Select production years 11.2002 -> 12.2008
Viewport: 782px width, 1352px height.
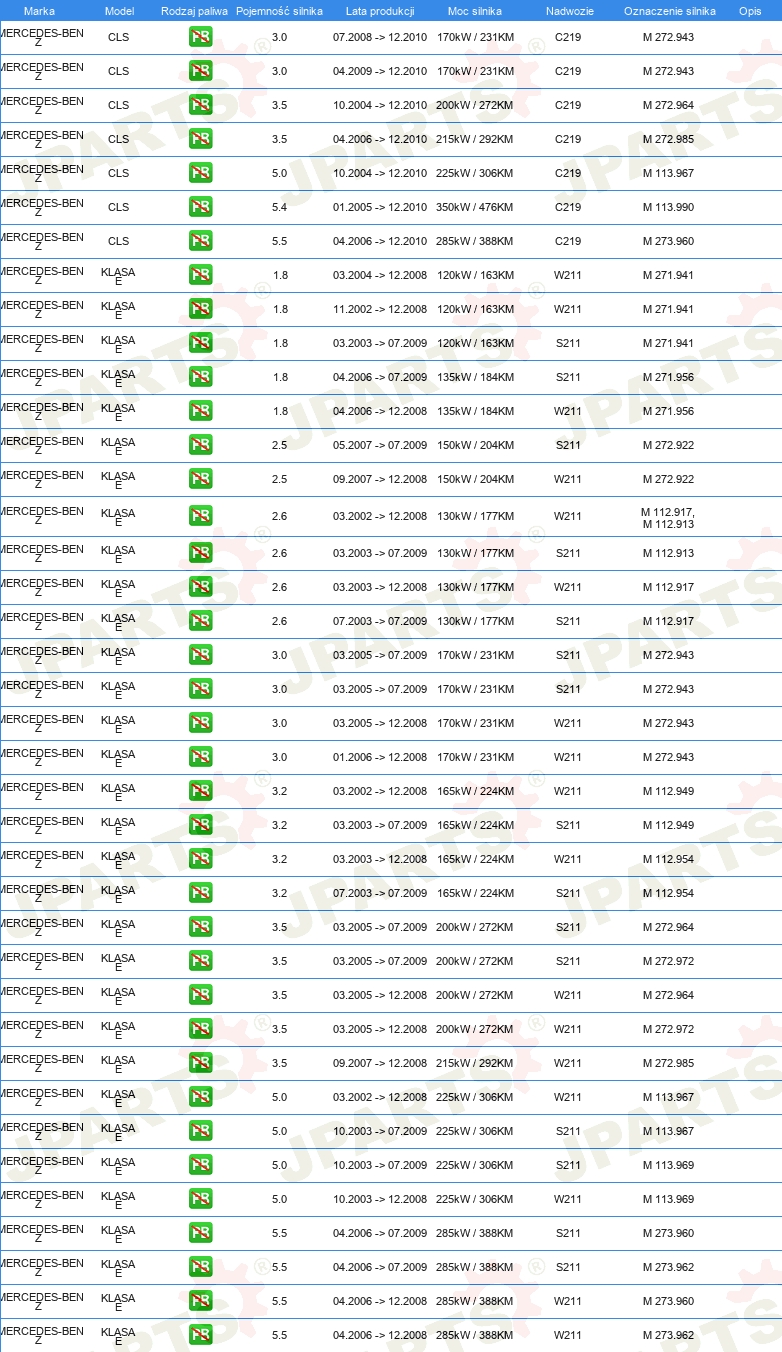380,309
